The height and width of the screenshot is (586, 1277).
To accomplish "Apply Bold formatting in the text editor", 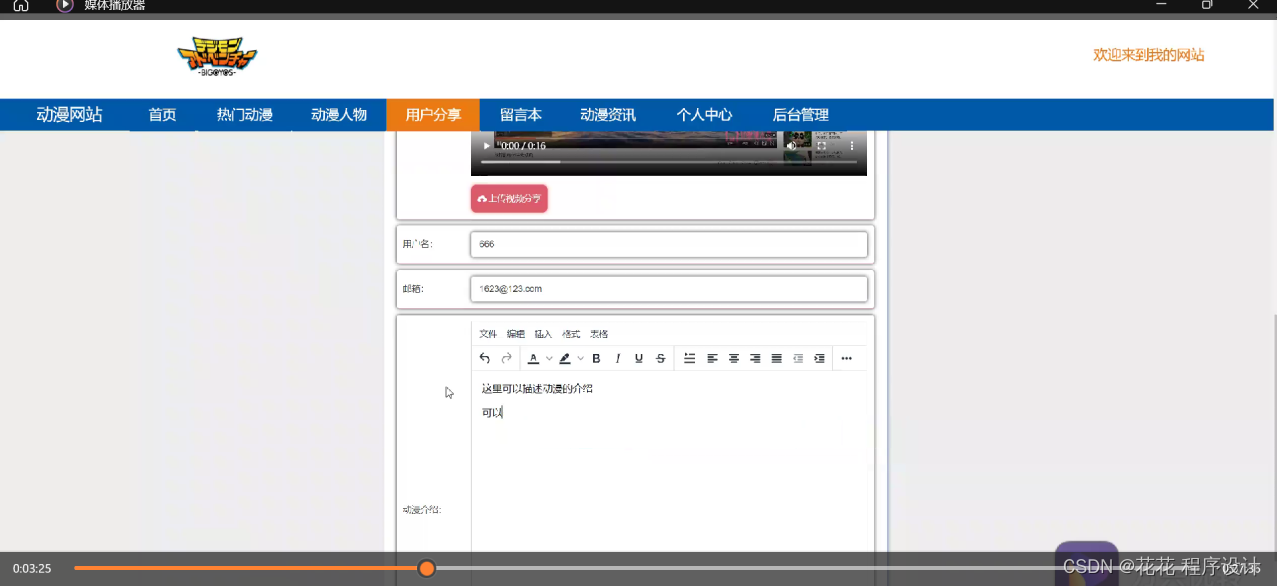I will 595,358.
